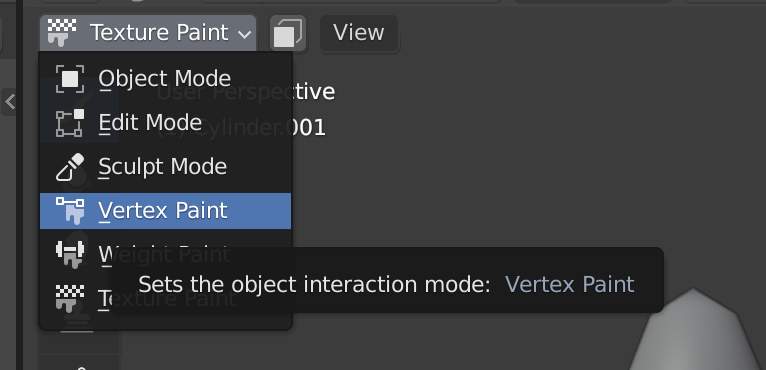Click the Vertex Paint icon in list
766x370 pixels.
point(70,211)
